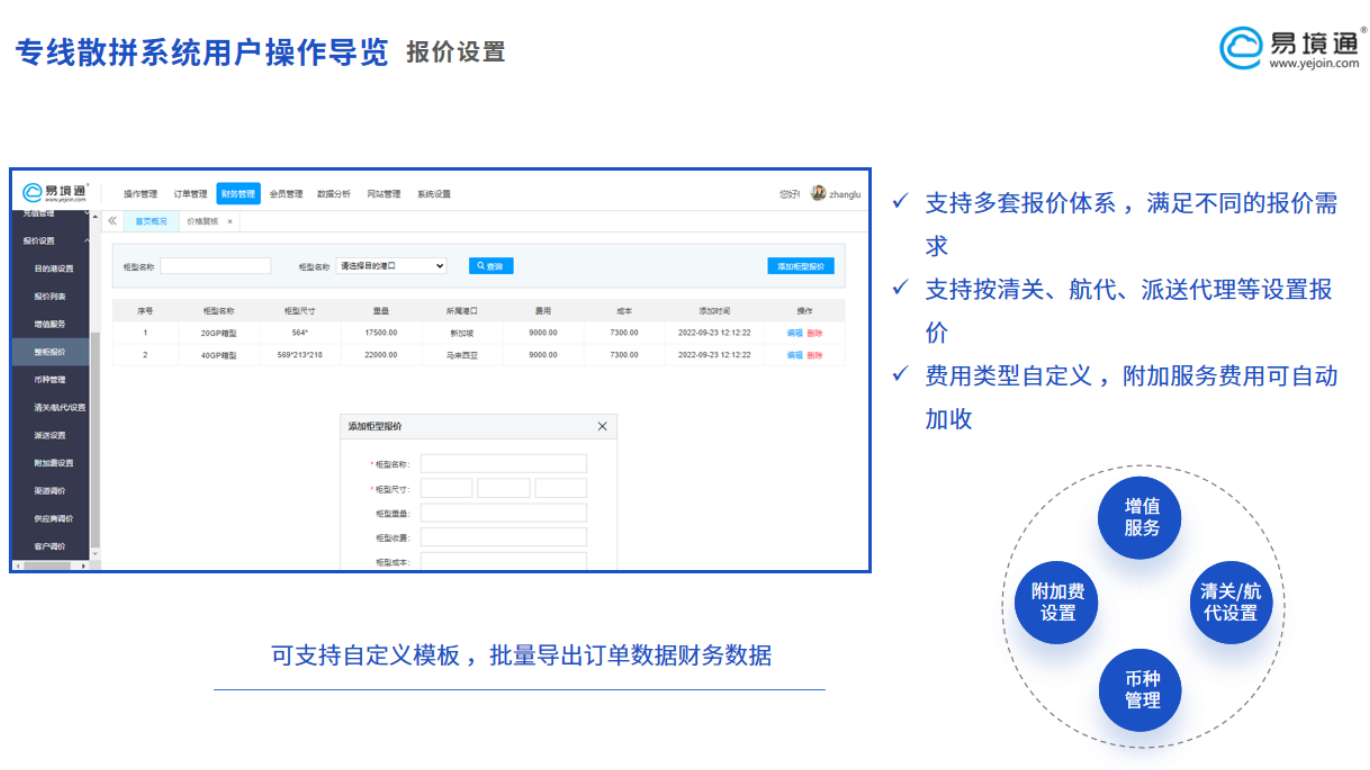Image resolution: width=1370 pixels, height=770 pixels.
Task: Open 报价列表 in the sidebar
Action: (49, 296)
